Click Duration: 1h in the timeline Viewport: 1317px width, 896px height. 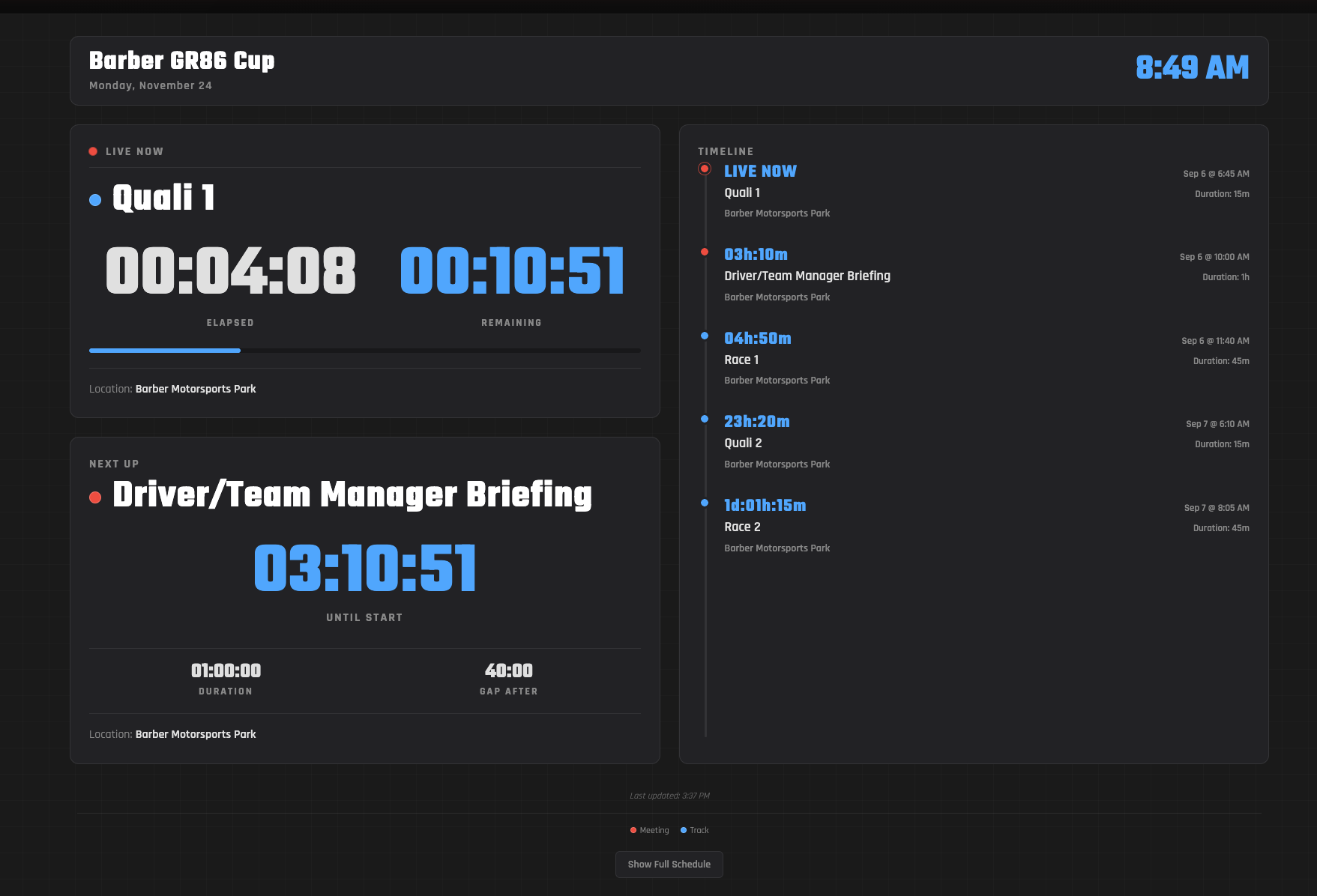point(1226,277)
